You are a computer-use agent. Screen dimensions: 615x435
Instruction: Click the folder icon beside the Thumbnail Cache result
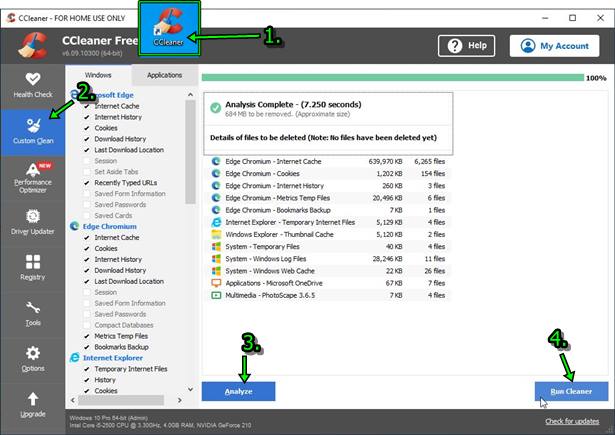tap(216, 234)
